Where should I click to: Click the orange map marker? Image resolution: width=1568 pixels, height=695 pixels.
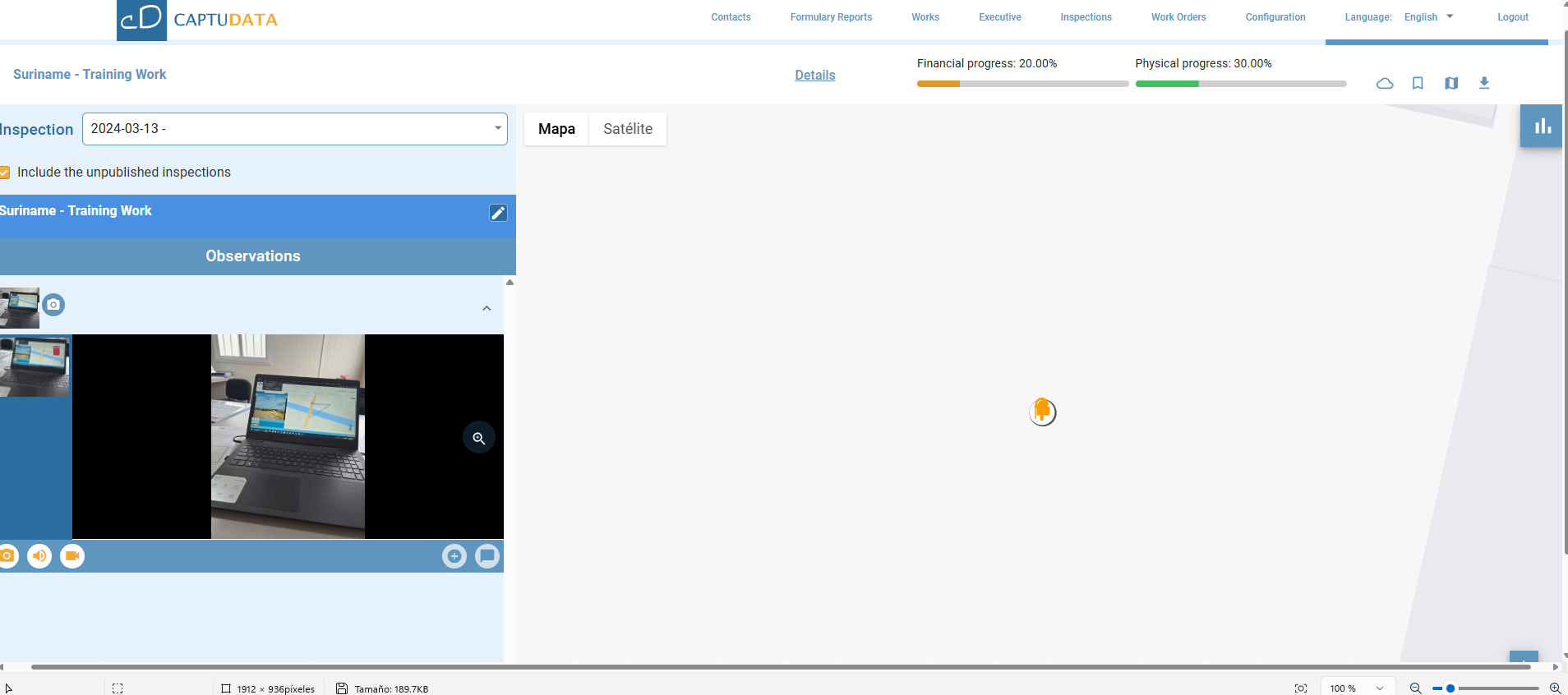pyautogui.click(x=1042, y=411)
